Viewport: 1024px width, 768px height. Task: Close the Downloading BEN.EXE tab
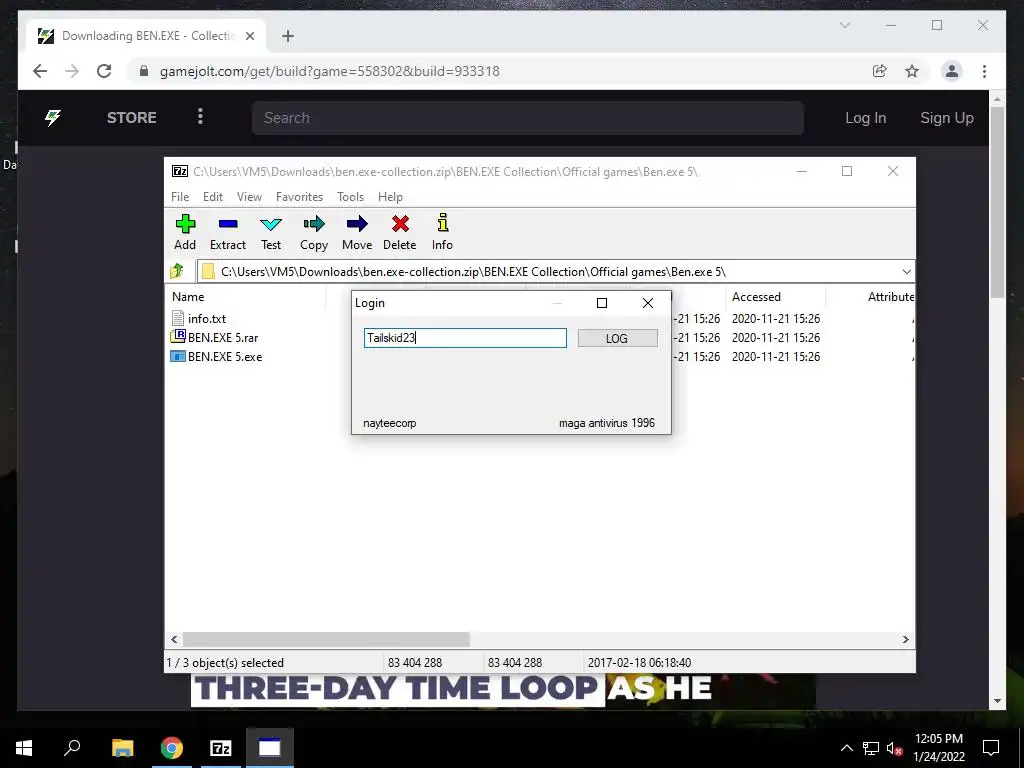(x=249, y=36)
